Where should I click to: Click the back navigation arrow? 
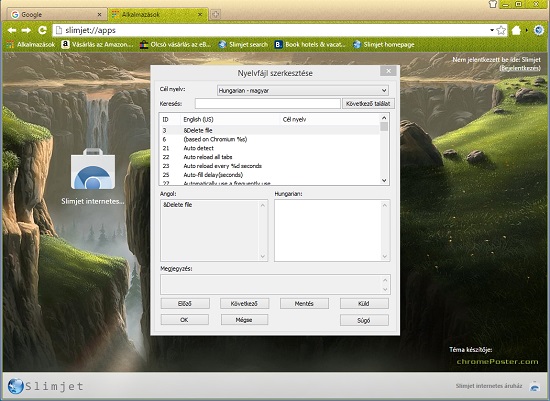(12, 31)
